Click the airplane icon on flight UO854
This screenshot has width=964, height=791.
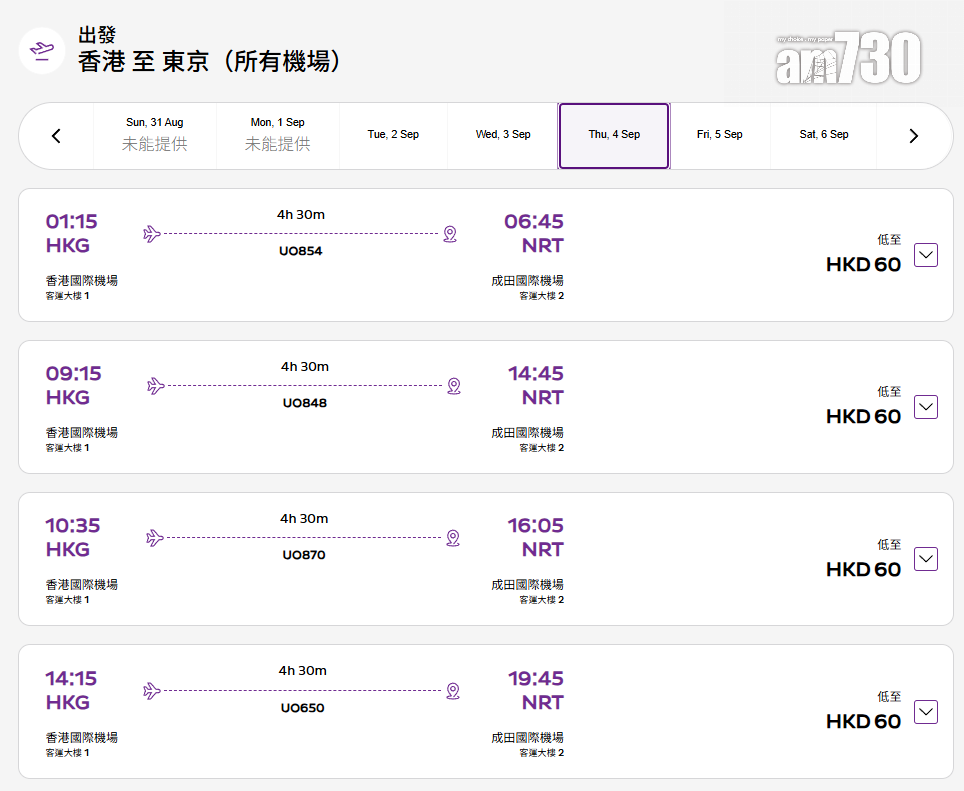pyautogui.click(x=152, y=234)
